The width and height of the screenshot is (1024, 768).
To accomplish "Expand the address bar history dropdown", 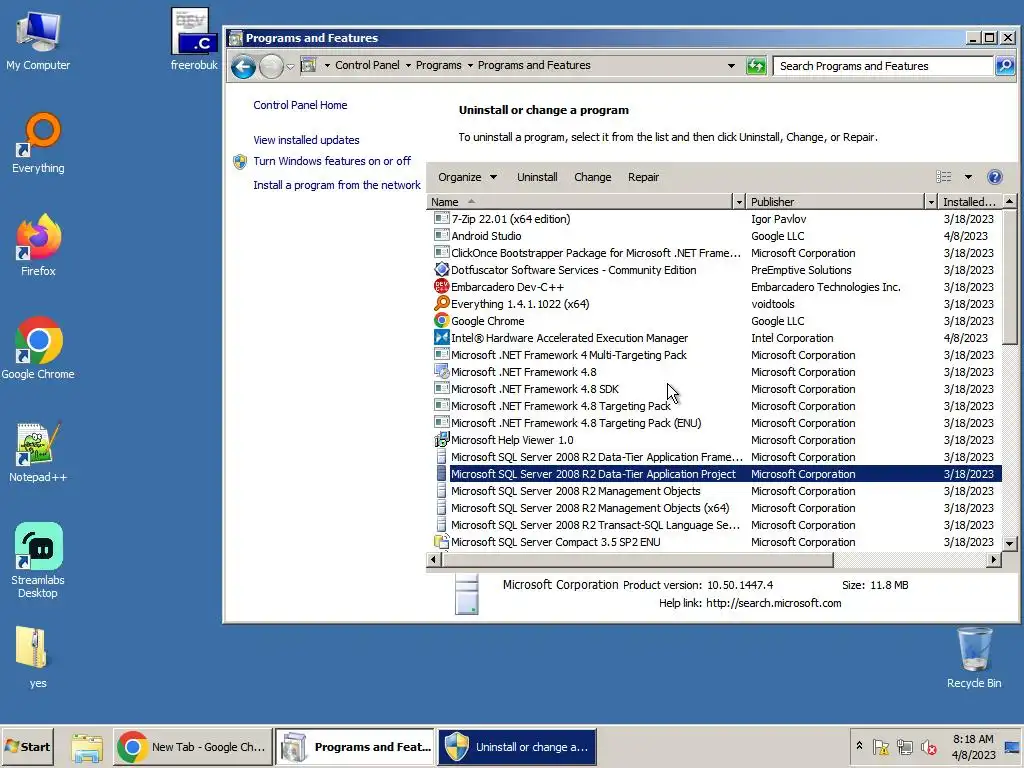I will click(x=731, y=66).
